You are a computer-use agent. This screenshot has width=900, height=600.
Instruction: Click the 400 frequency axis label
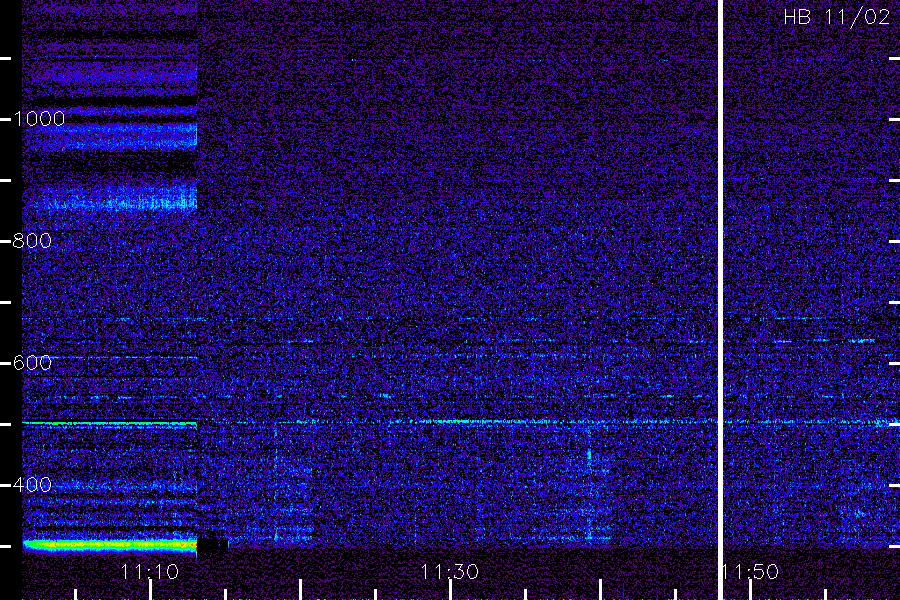32,485
